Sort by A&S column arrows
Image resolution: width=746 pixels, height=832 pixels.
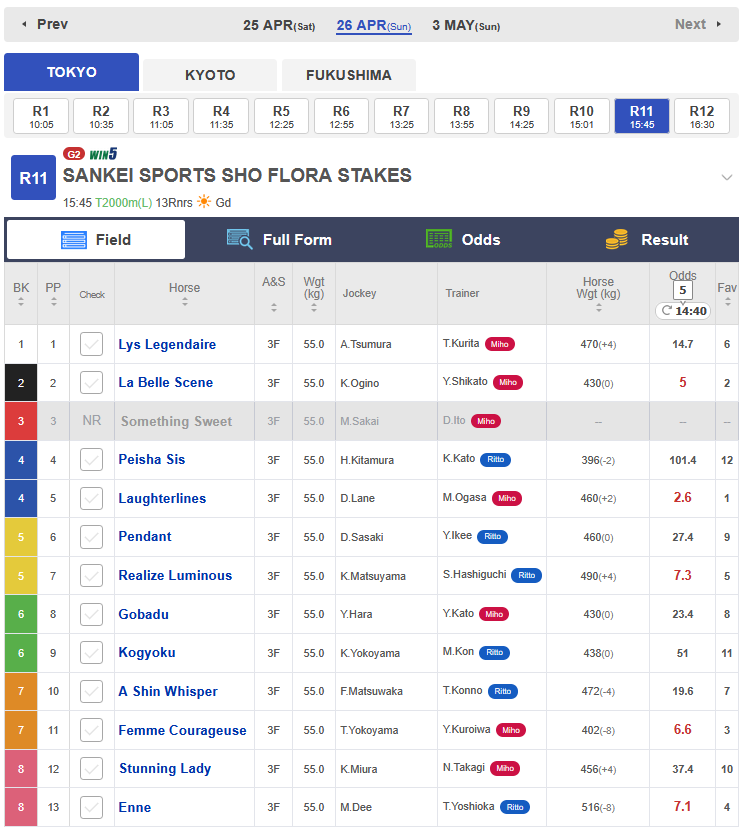[x=274, y=307]
